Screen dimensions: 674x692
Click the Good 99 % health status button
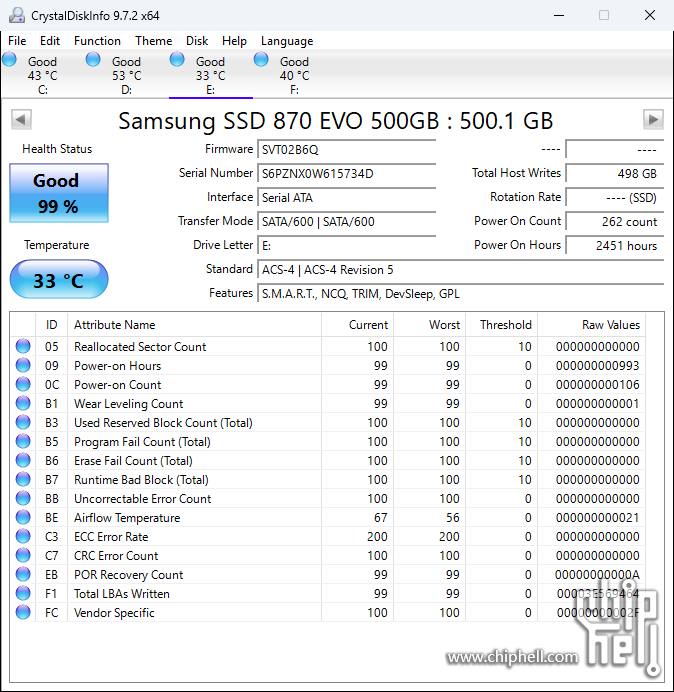(x=58, y=193)
